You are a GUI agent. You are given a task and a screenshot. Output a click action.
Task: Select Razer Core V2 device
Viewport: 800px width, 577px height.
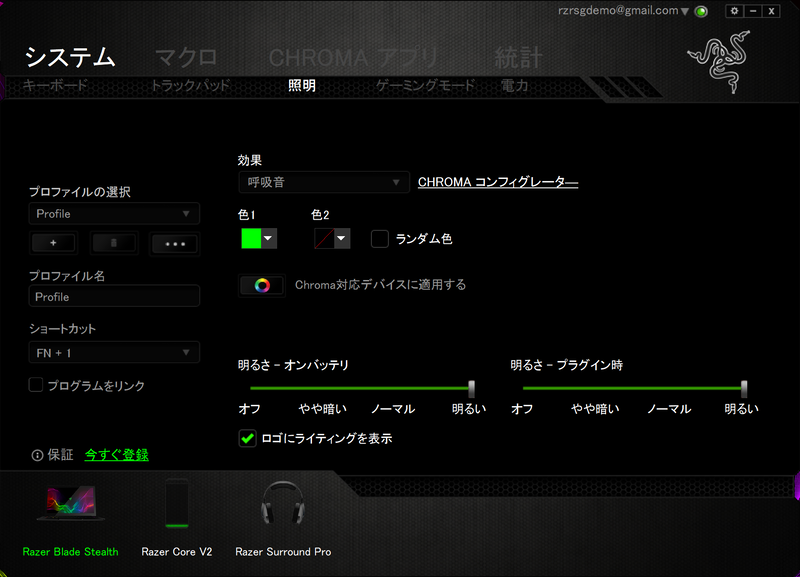tap(177, 519)
